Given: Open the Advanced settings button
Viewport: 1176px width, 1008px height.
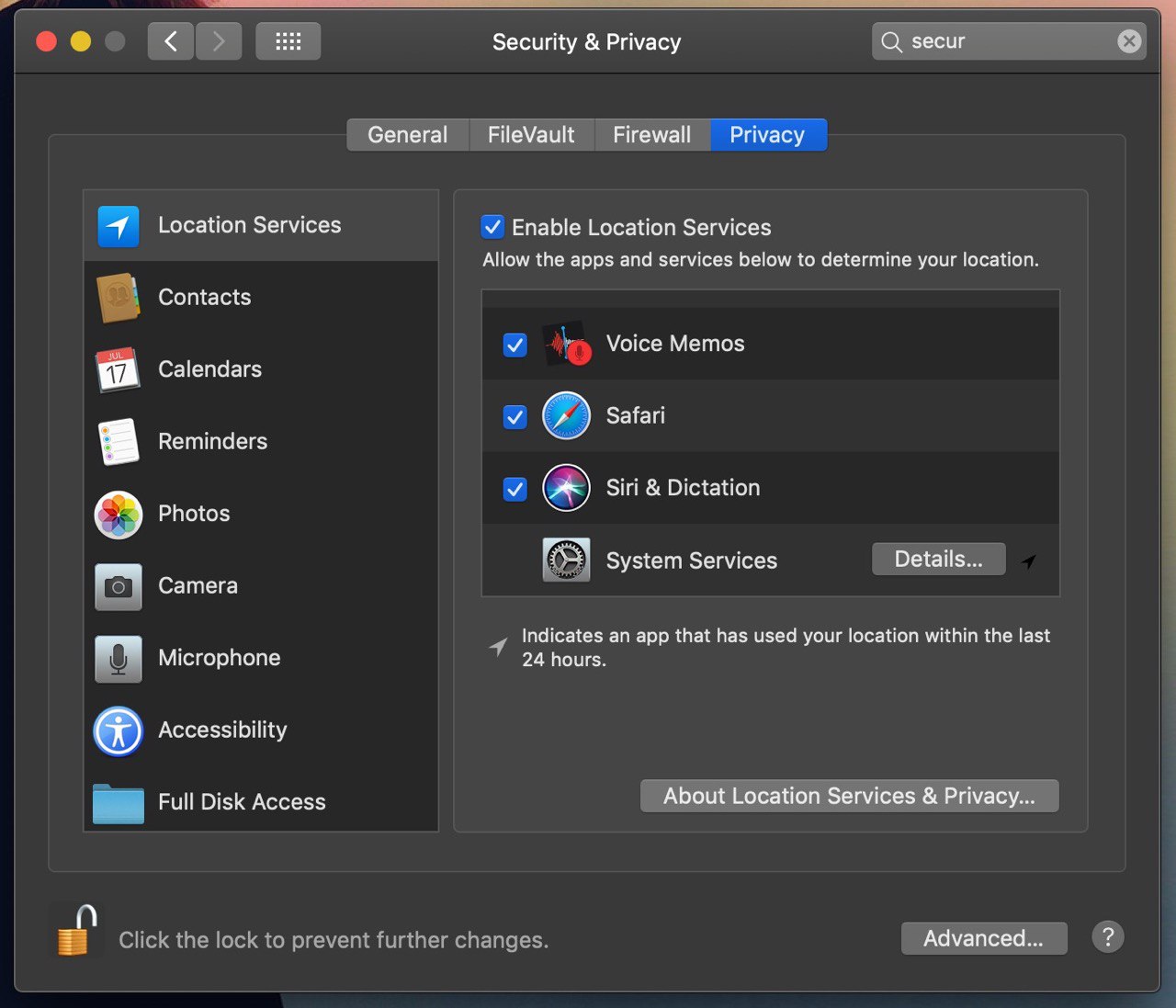Looking at the screenshot, I should click(x=984, y=938).
